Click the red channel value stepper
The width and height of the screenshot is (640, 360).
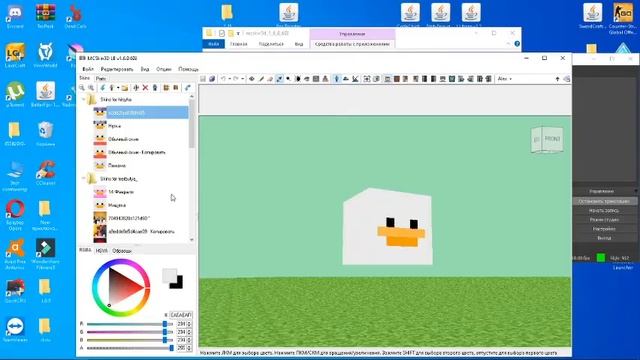click(189, 324)
